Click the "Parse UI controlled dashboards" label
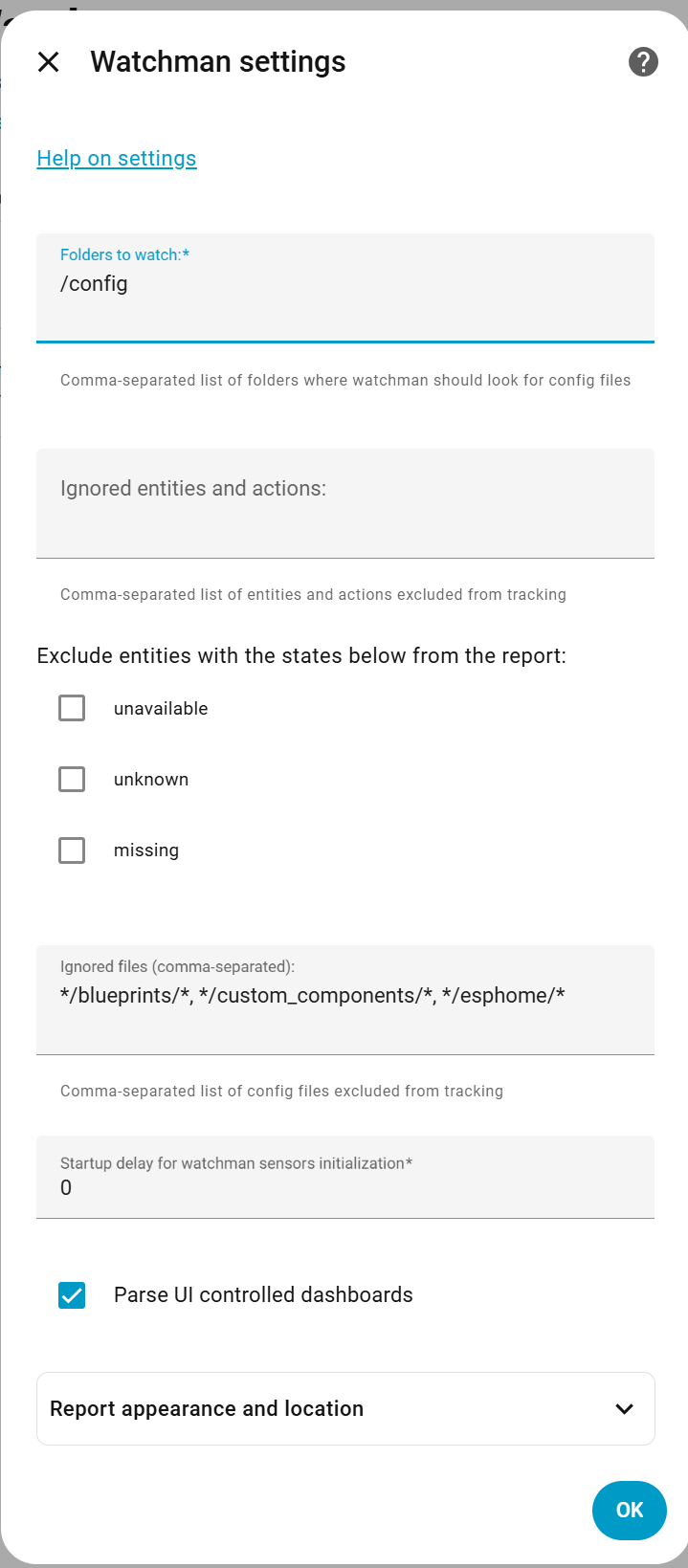This screenshot has height=1568, width=688. [263, 1295]
